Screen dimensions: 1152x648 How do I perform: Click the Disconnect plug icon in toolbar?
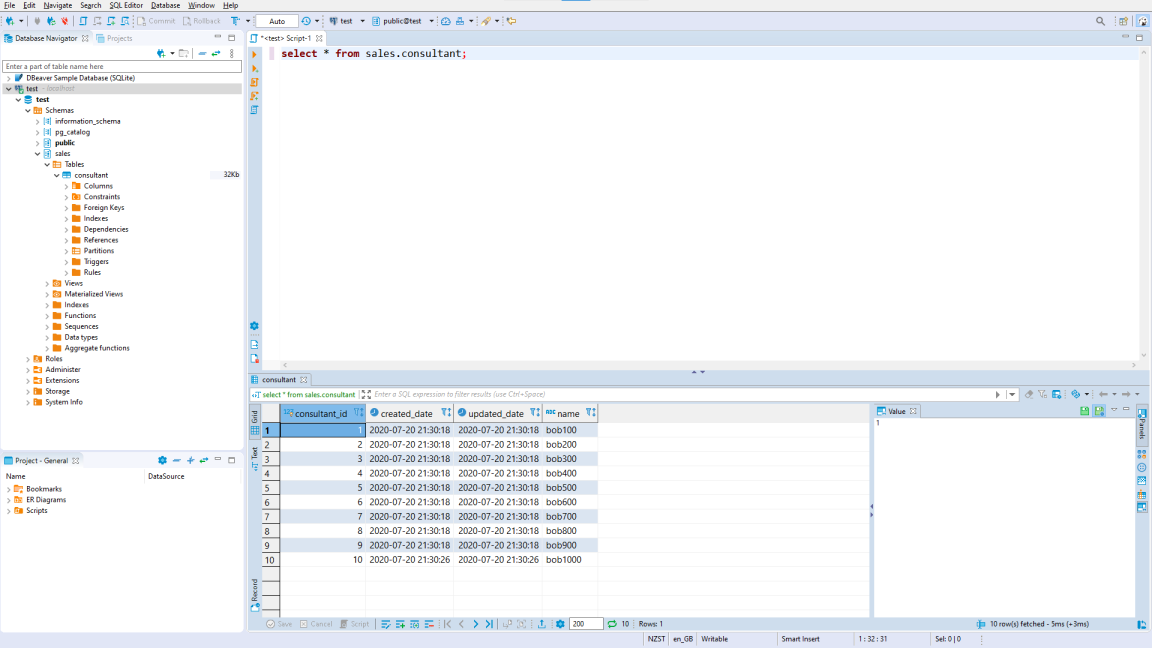point(65,21)
